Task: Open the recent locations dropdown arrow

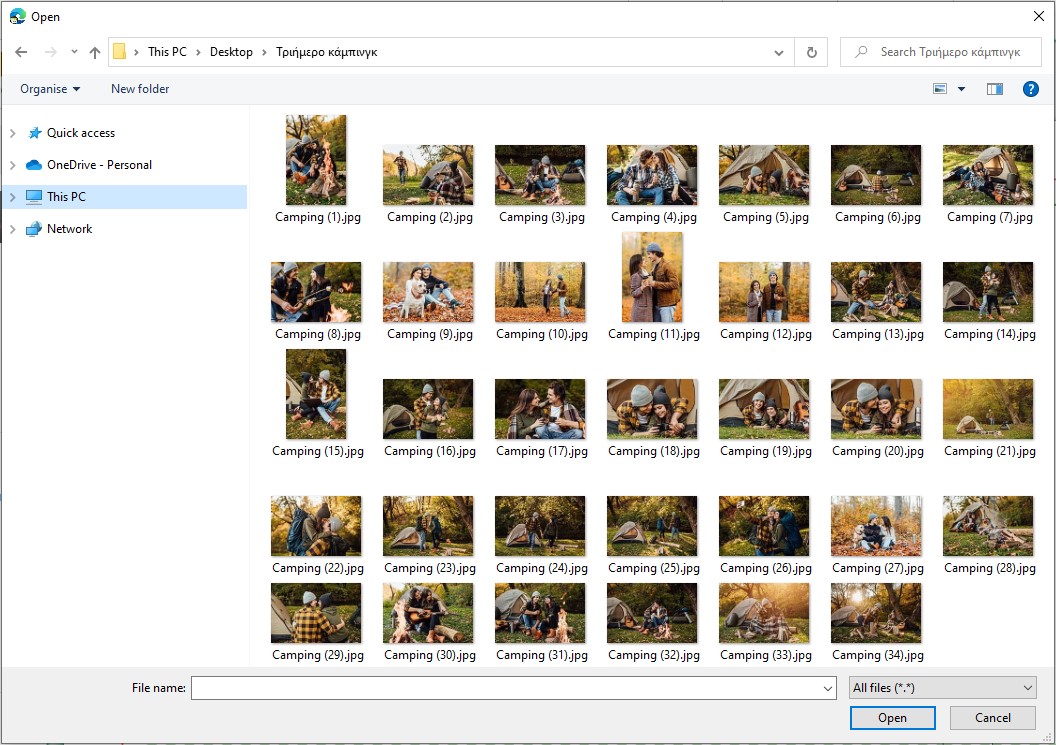Action: pyautogui.click(x=74, y=52)
